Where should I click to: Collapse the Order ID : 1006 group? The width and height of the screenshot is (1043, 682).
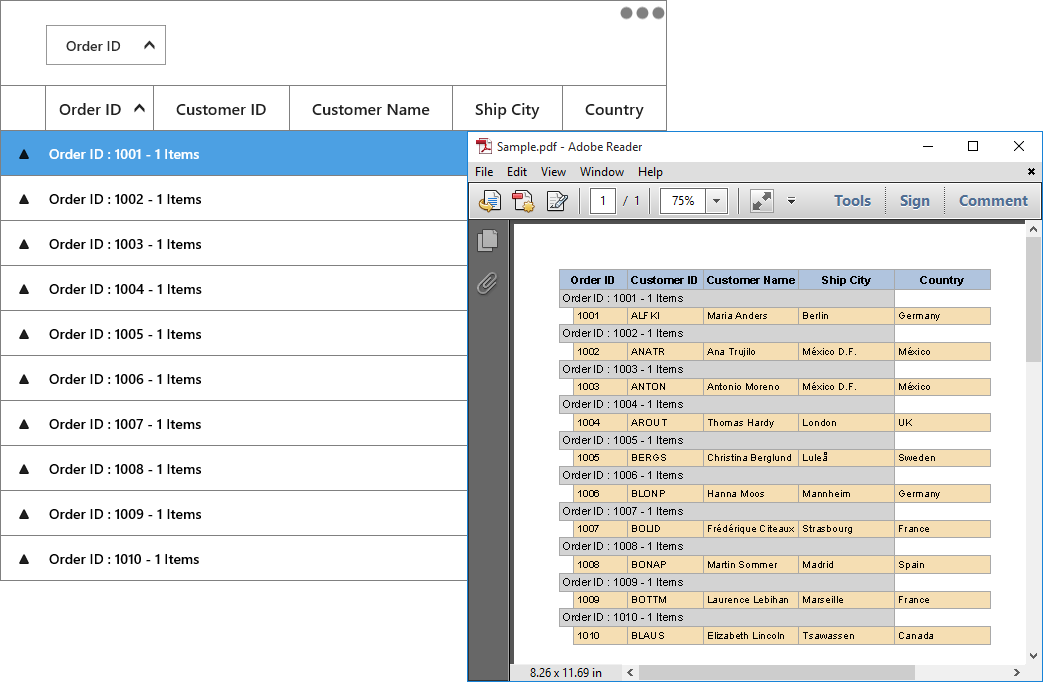coord(24,379)
